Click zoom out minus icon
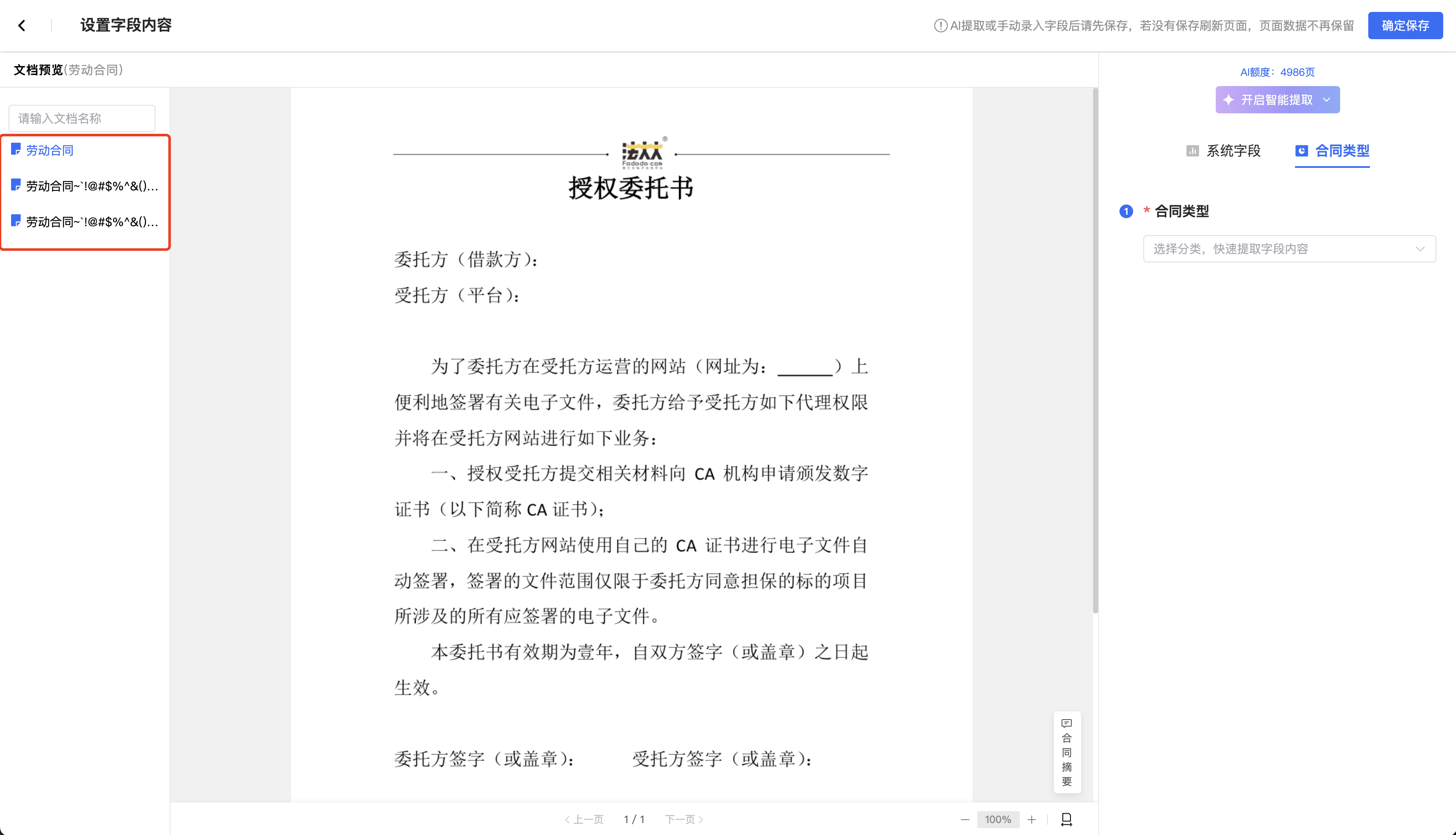Screen dimensions: 1456x835 [965, 820]
